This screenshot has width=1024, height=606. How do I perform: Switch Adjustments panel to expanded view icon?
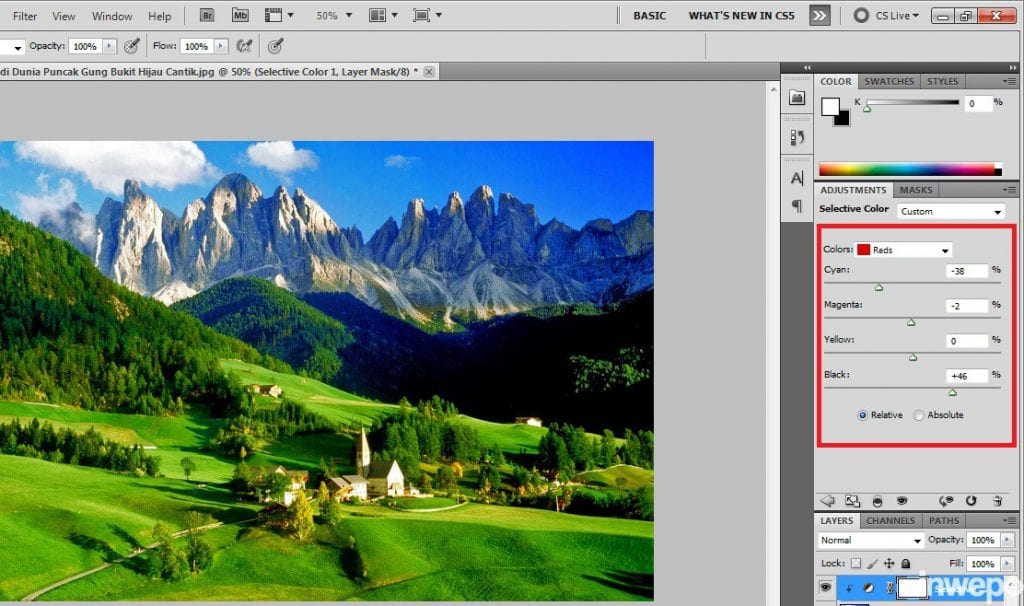pyautogui.click(x=852, y=501)
